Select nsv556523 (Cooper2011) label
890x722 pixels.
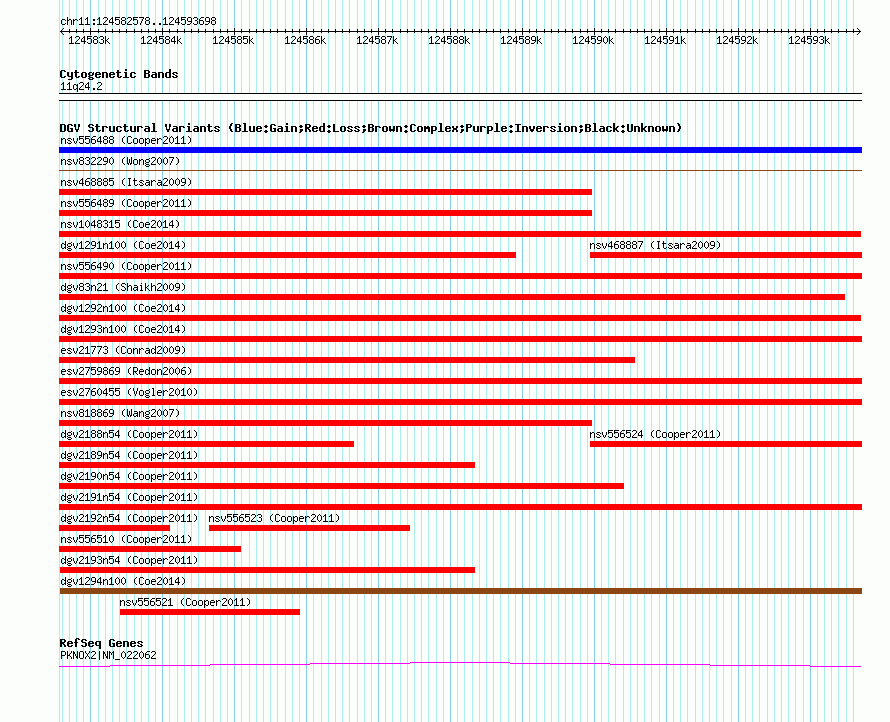[274, 518]
